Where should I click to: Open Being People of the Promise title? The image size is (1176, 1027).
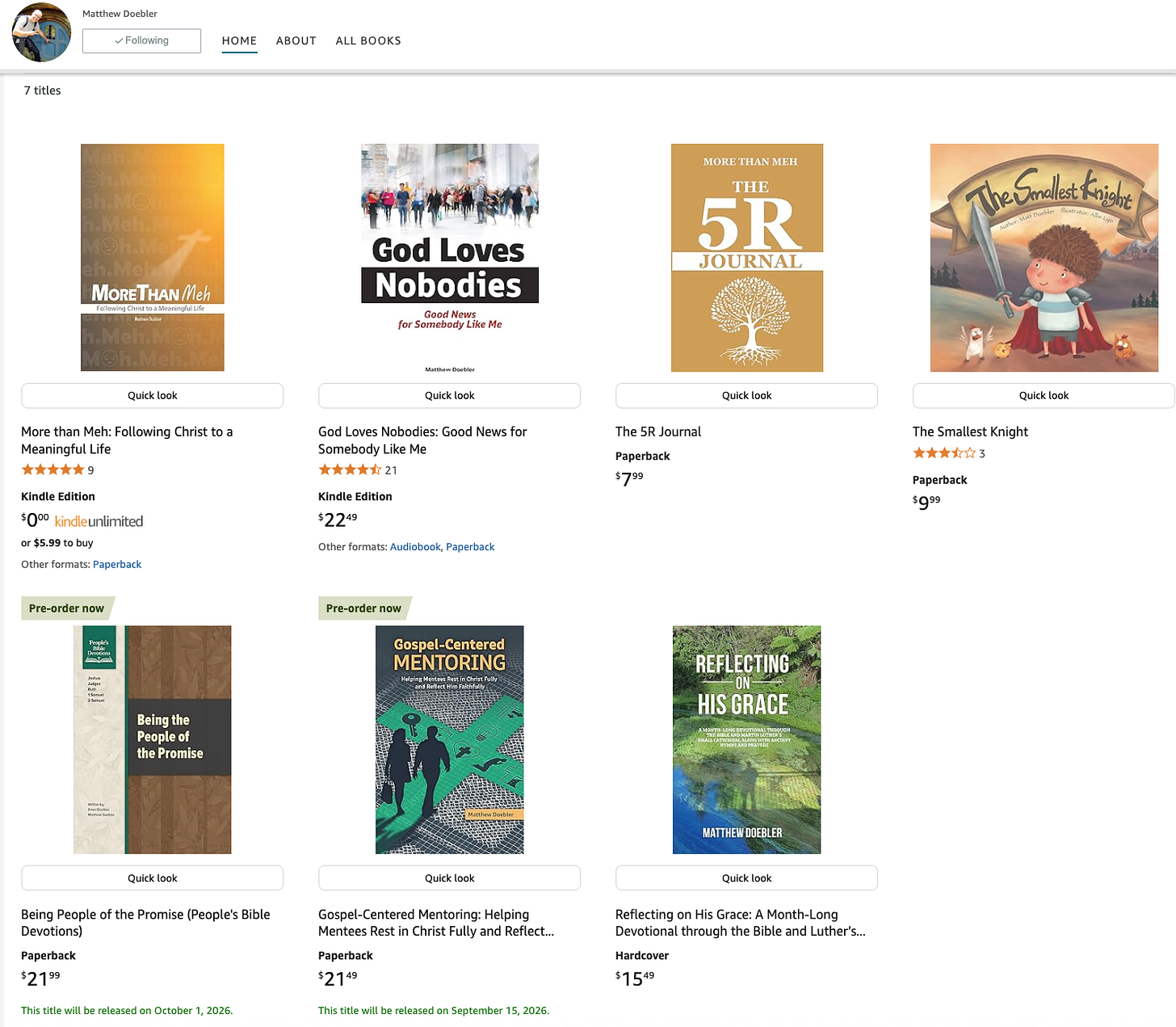[x=145, y=923]
